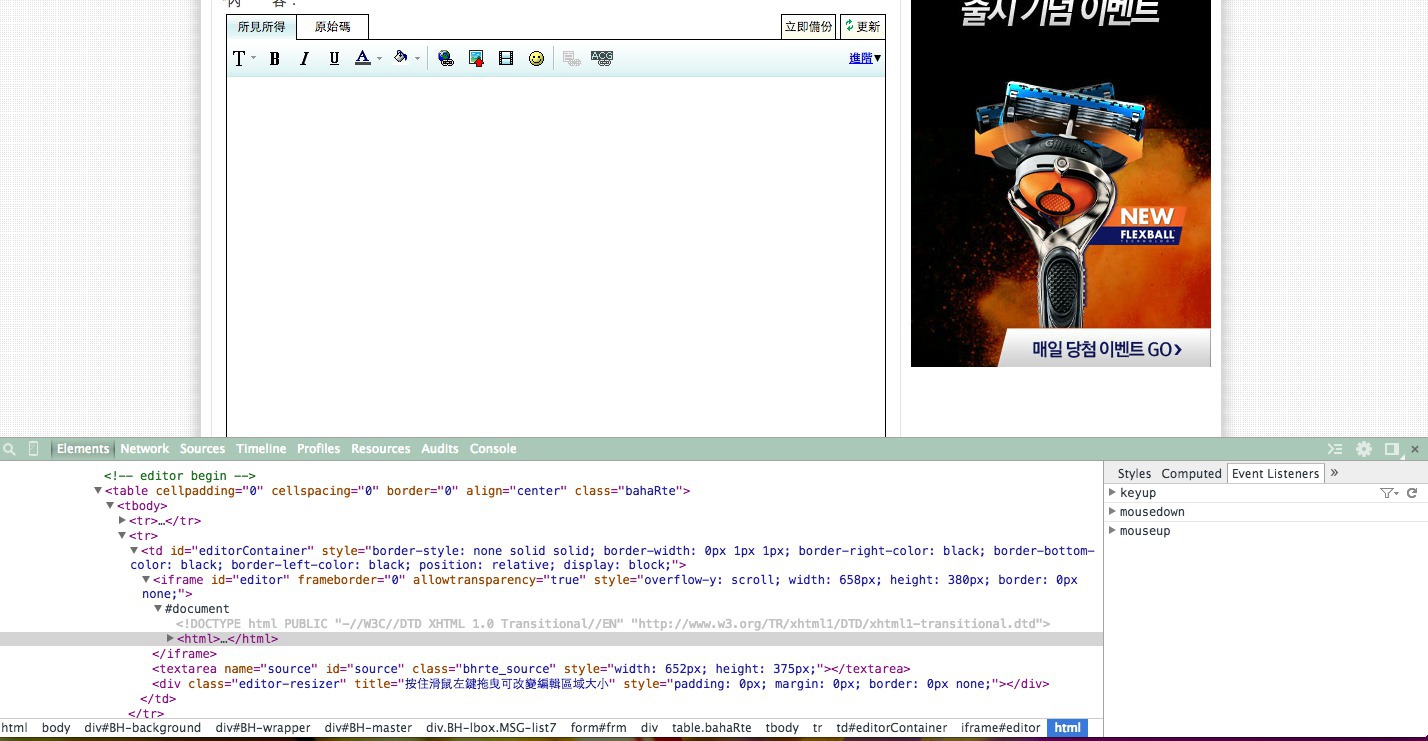This screenshot has width=1428, height=741.
Task: Insert video with the film strip icon
Action: point(506,59)
